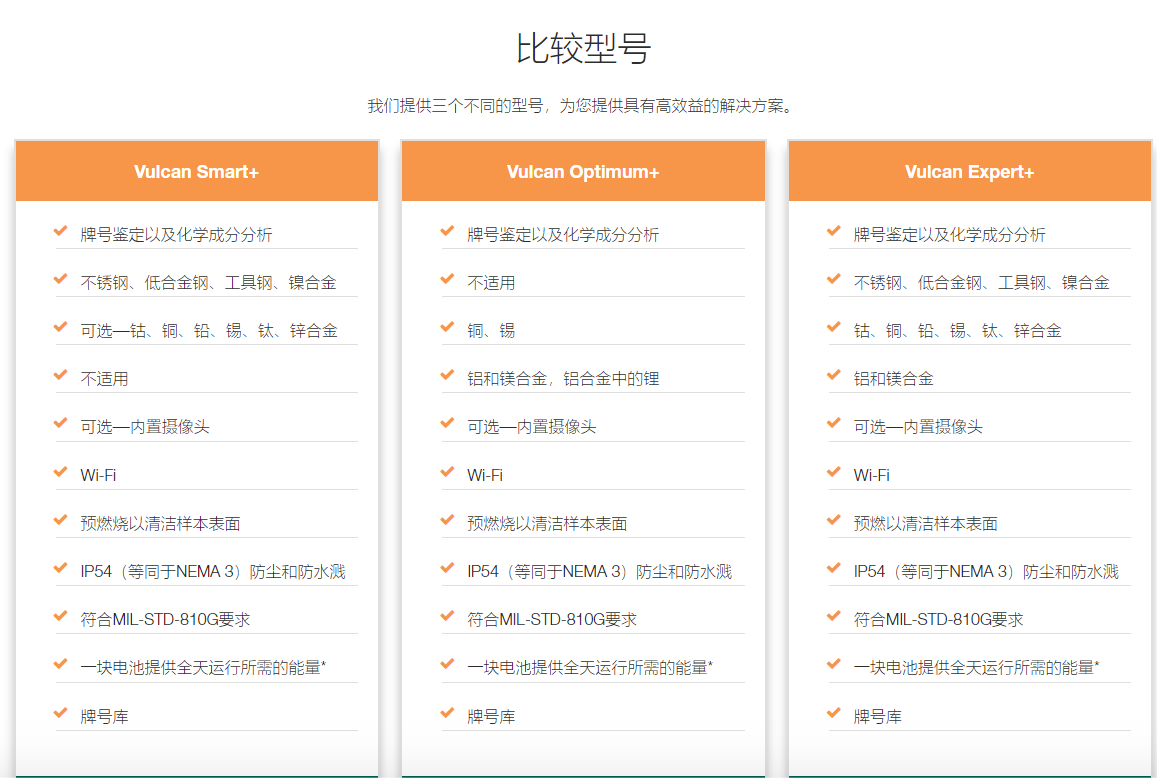Select the Vulcan Optimum+ orange header

coord(583,171)
